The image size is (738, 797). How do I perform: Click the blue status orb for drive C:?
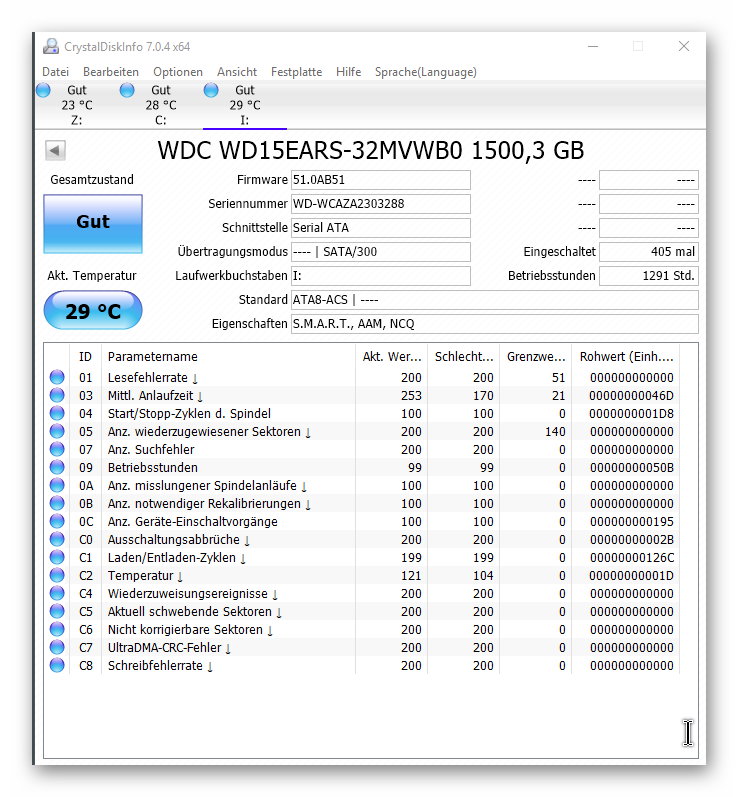coord(127,90)
